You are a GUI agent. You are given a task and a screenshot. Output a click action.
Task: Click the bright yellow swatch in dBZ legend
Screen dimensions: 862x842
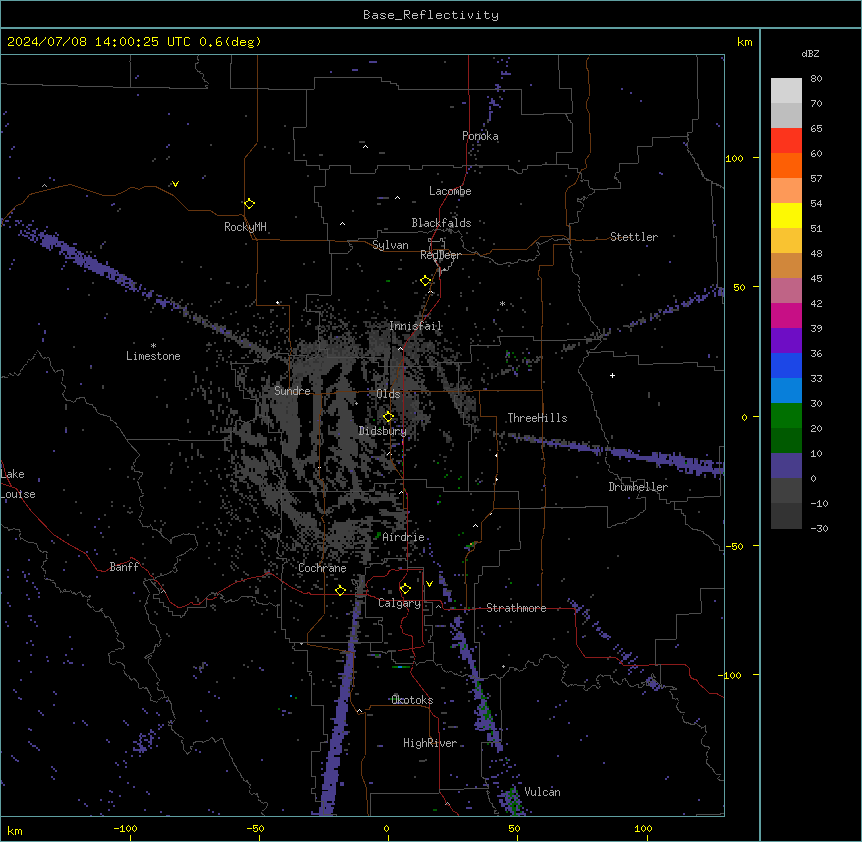tap(786, 215)
